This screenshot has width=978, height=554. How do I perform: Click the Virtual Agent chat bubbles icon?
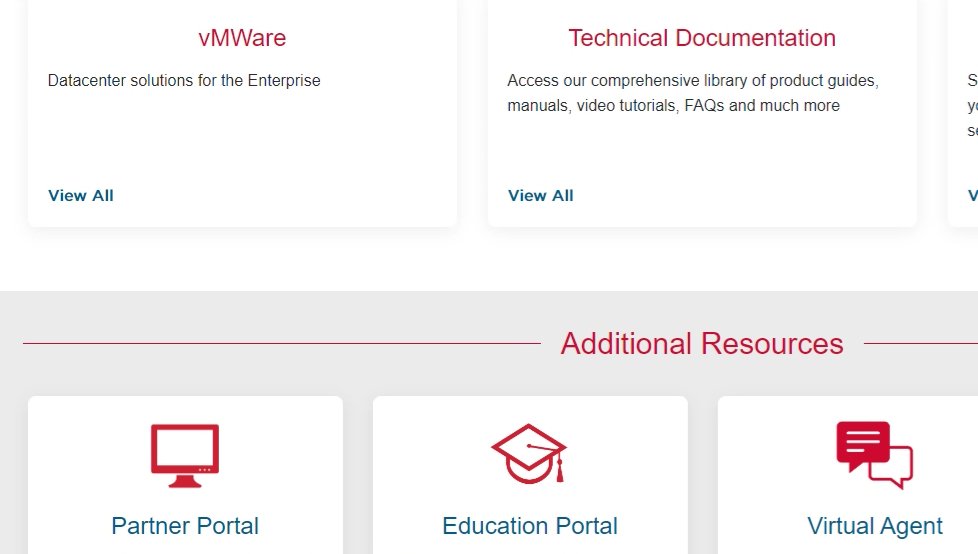pos(874,455)
